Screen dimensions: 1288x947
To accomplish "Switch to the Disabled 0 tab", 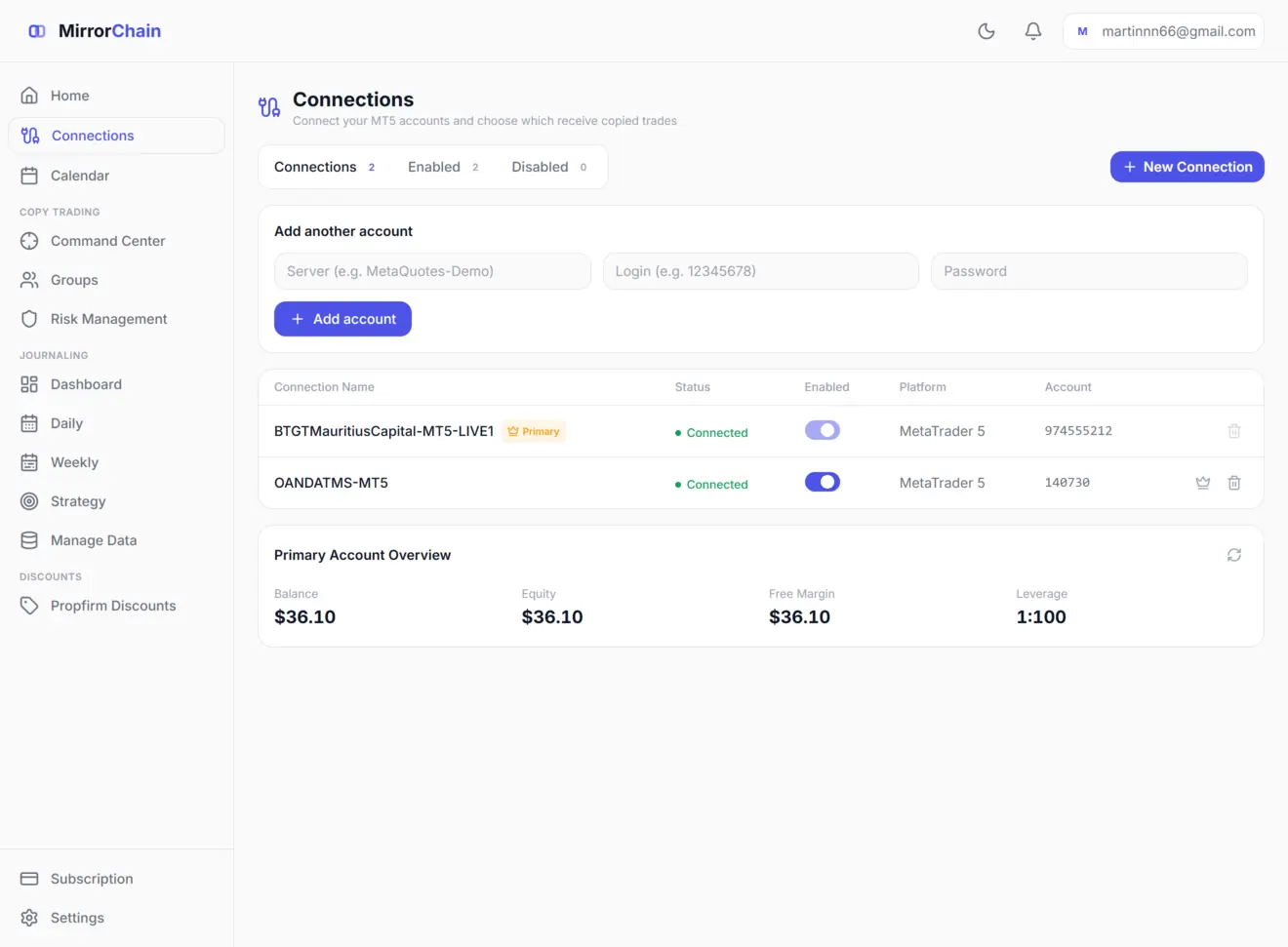I will (x=549, y=167).
